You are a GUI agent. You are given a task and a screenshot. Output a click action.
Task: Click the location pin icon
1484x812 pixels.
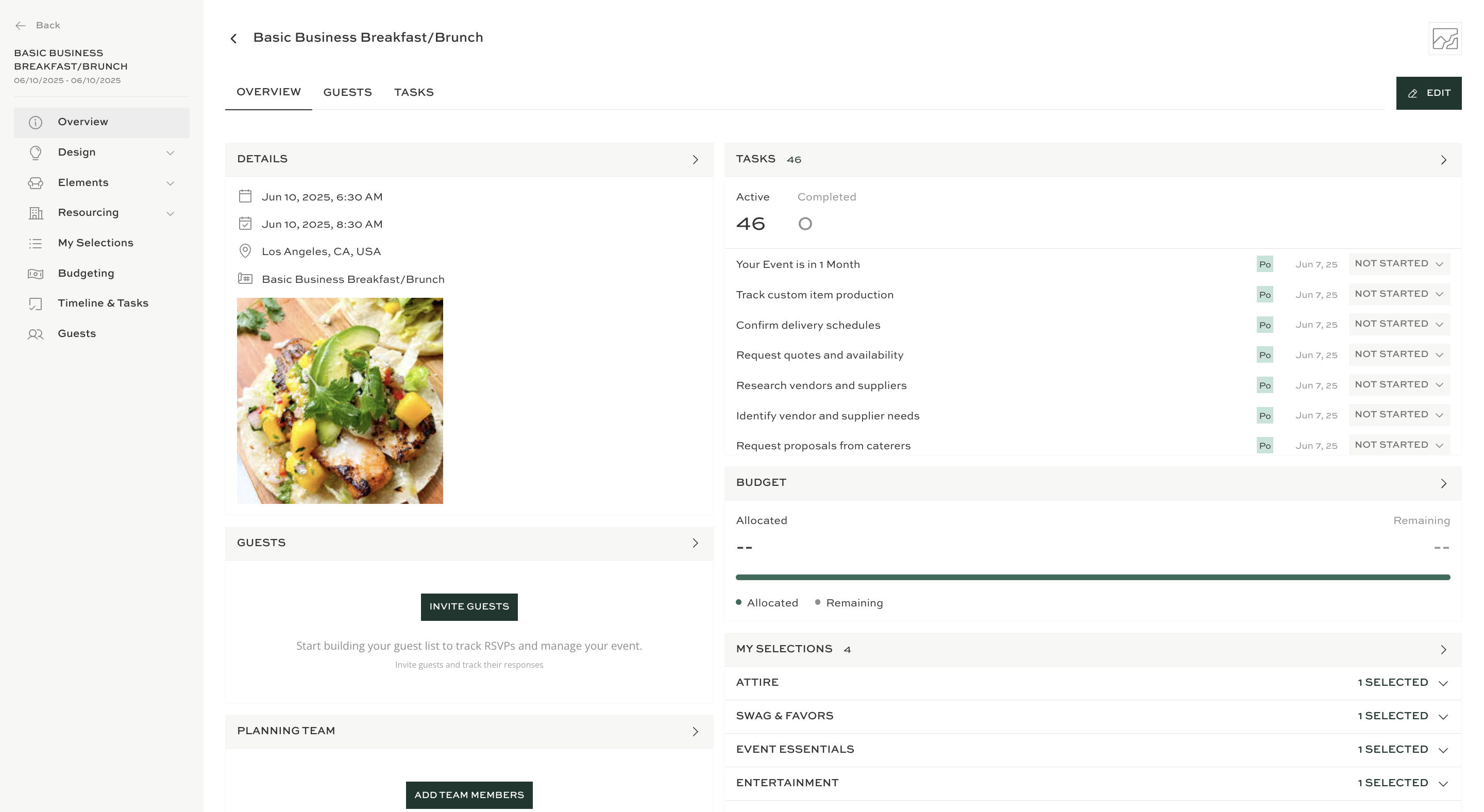[x=245, y=251]
